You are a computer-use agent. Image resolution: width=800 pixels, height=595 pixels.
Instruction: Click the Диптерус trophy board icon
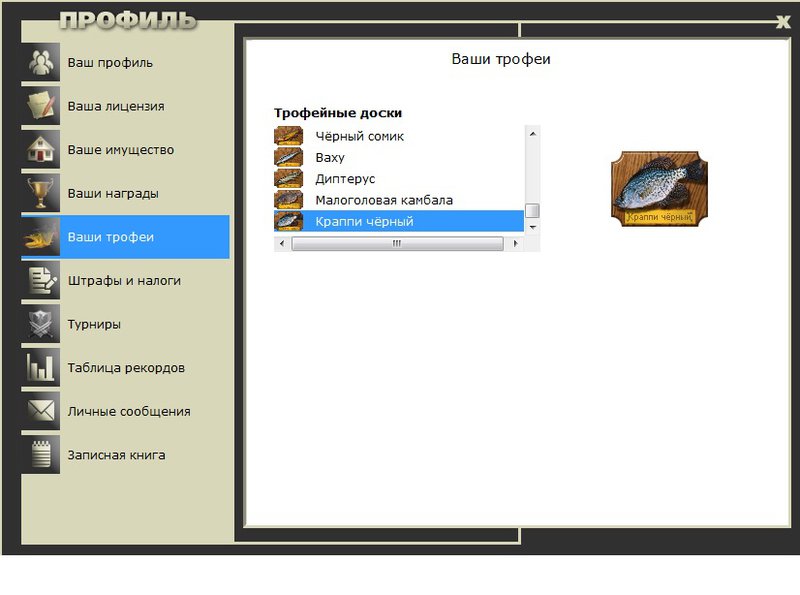pyautogui.click(x=288, y=179)
